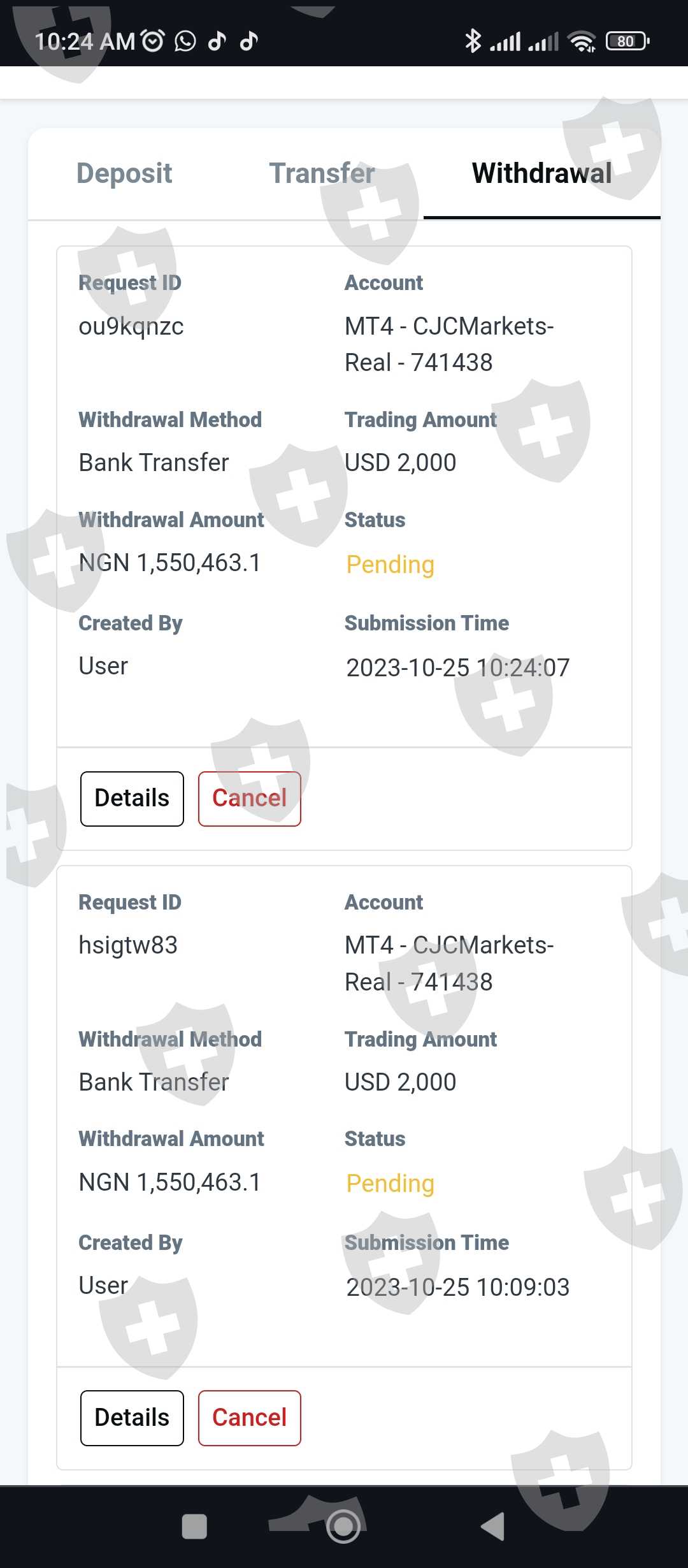This screenshot has height=1568, width=688.
Task: Tap the 10:24:07 submission time
Action: coord(457,668)
